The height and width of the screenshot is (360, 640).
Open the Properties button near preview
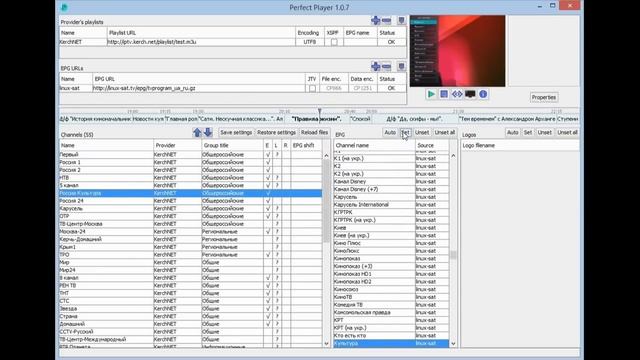click(x=544, y=98)
